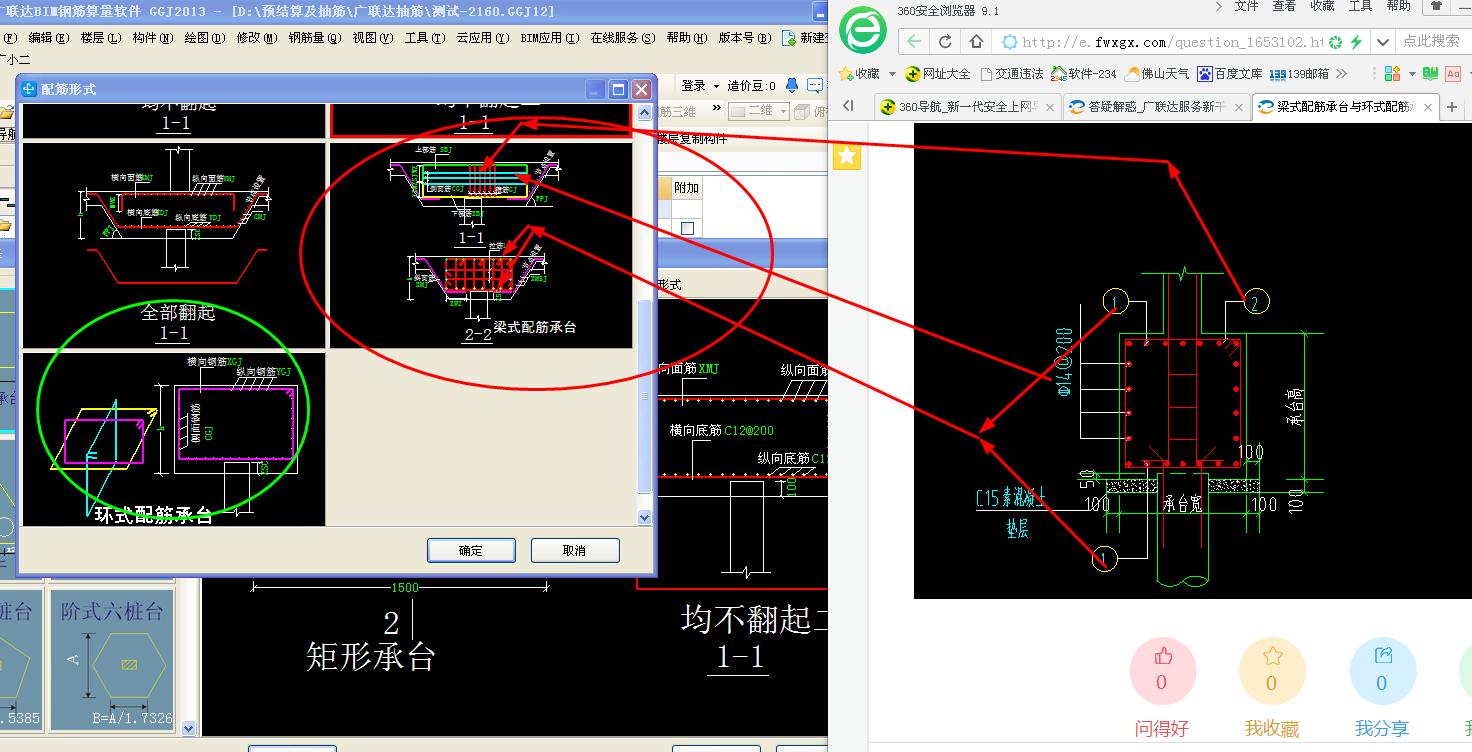Close the 梁式配筋承台 browser tab

1428,107
